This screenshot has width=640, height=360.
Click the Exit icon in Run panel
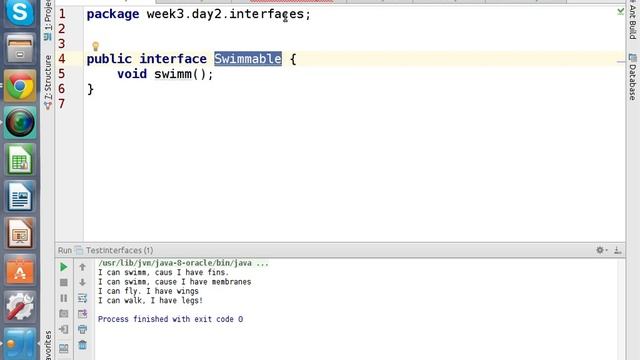tap(64, 329)
